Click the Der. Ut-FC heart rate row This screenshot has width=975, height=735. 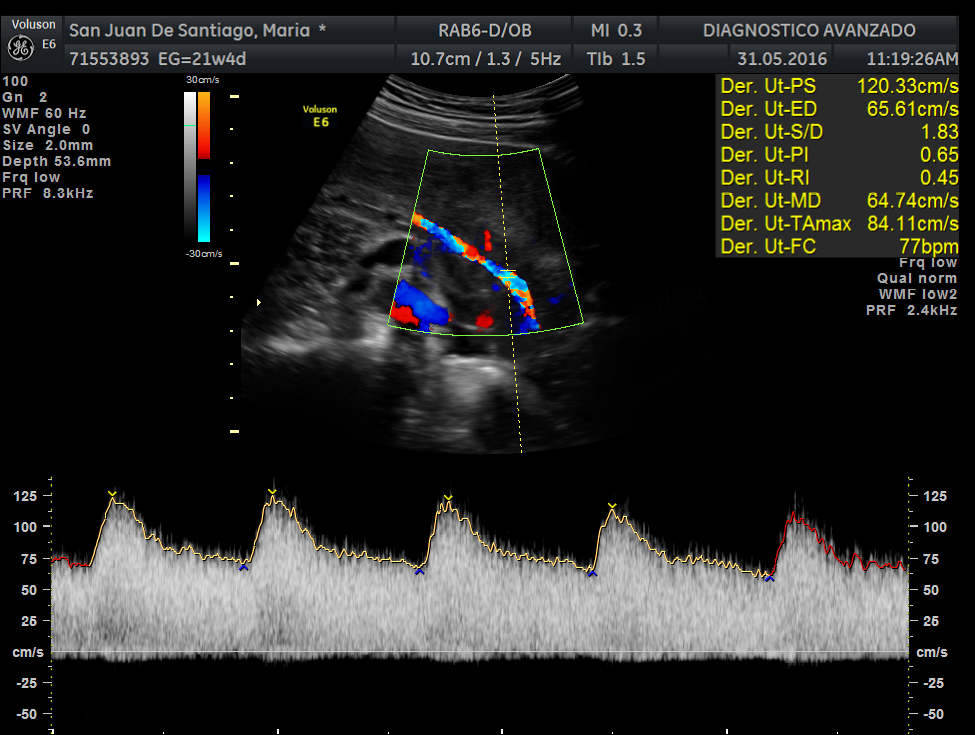coord(838,246)
